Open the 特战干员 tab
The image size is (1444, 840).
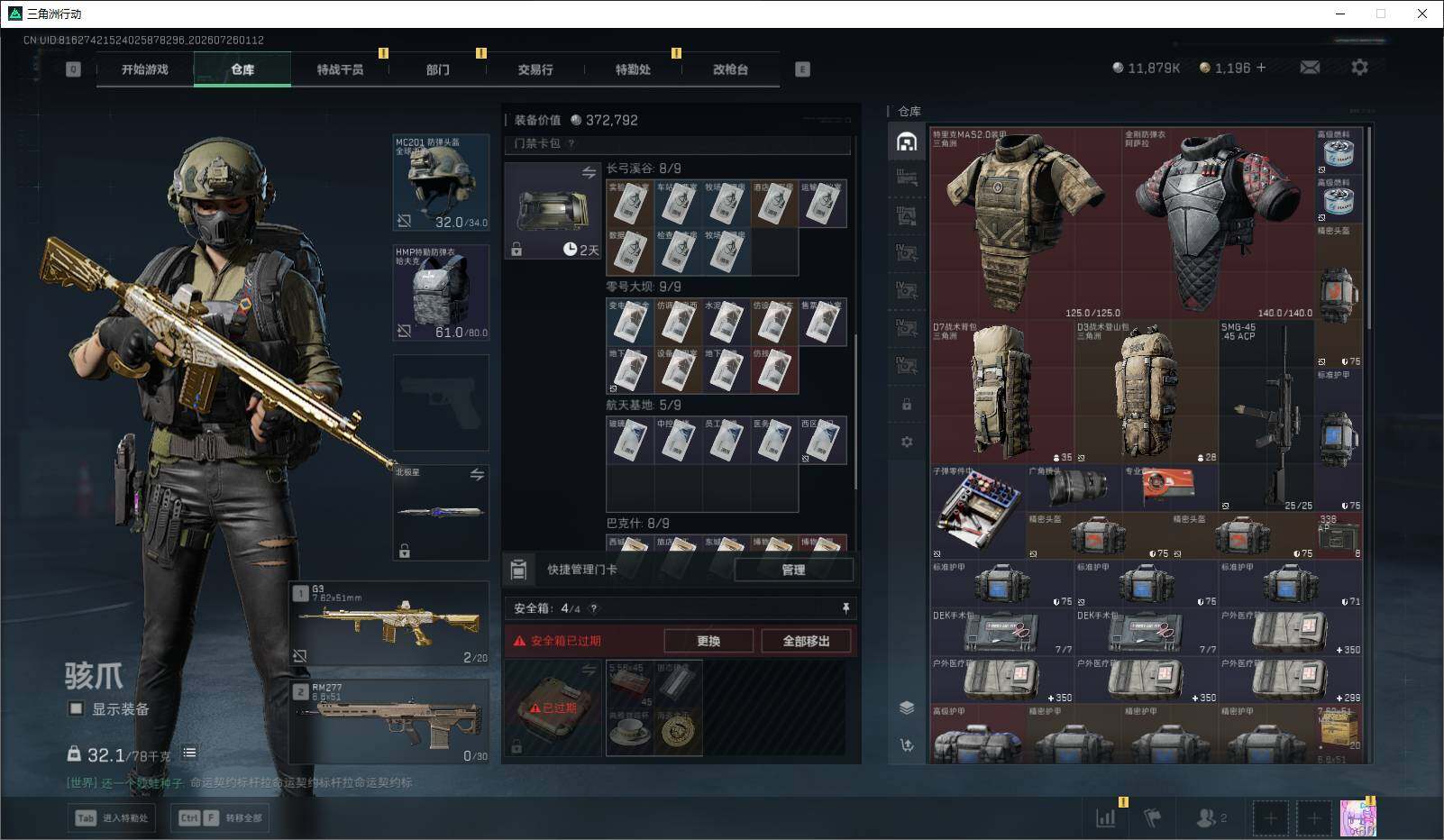coord(340,69)
